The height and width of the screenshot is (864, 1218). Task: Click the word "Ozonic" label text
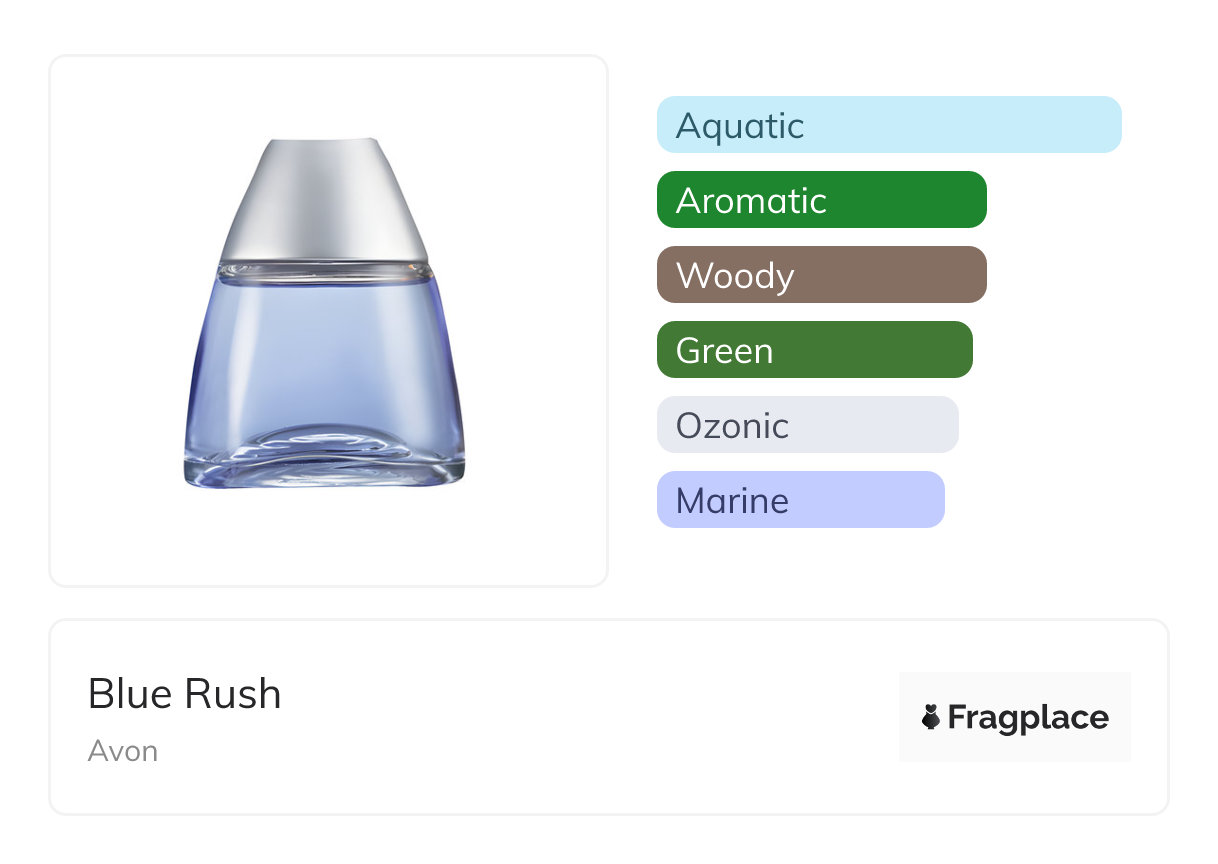pyautogui.click(x=732, y=426)
